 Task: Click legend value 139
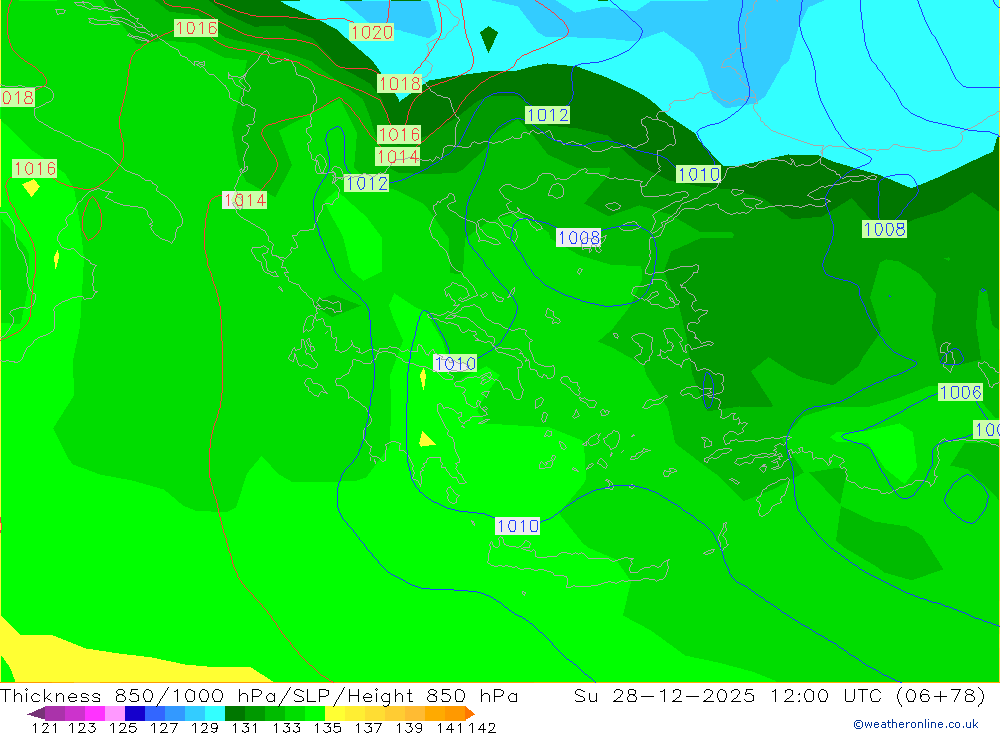click(409, 727)
